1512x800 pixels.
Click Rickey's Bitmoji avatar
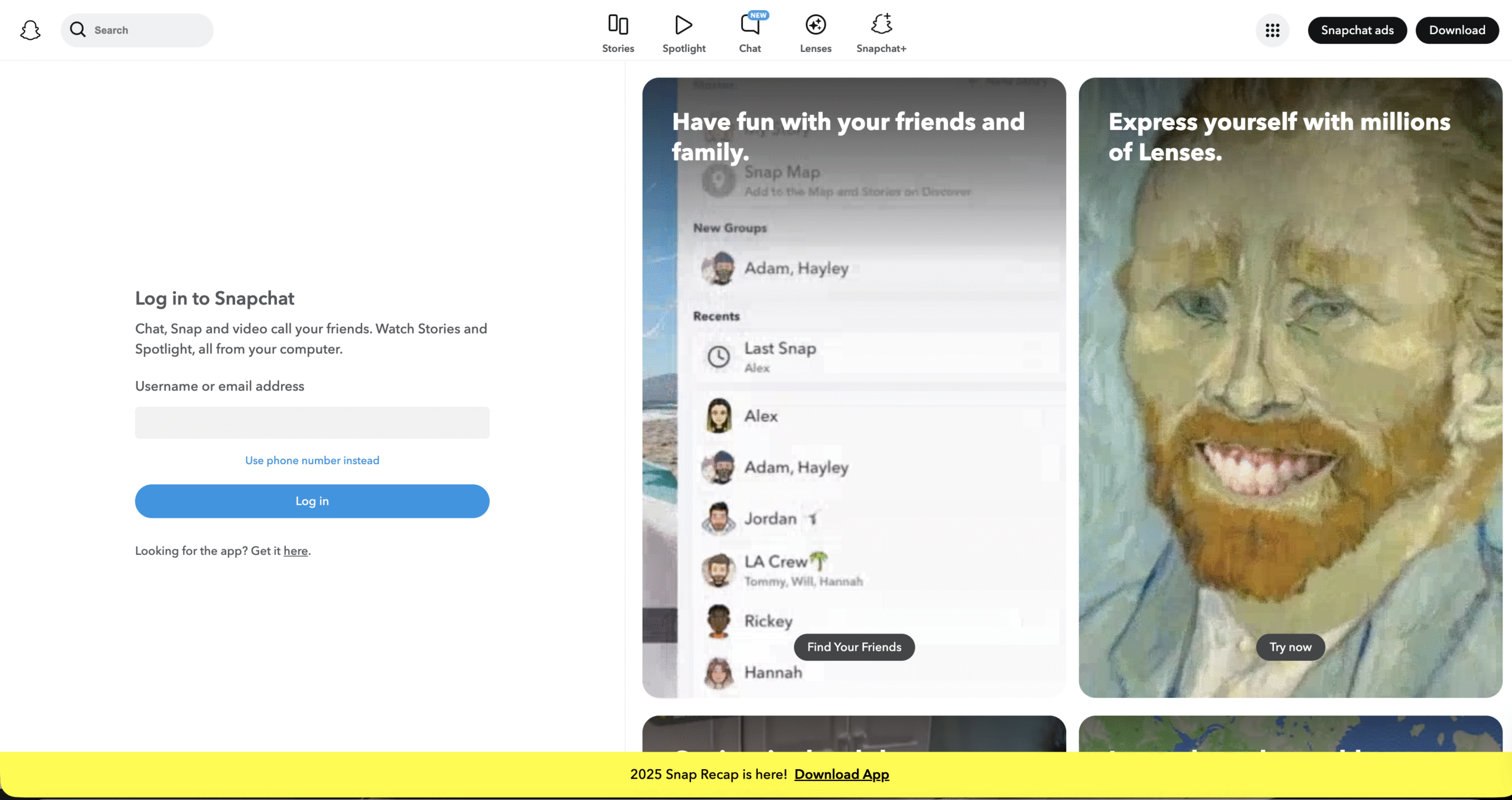tap(719, 621)
